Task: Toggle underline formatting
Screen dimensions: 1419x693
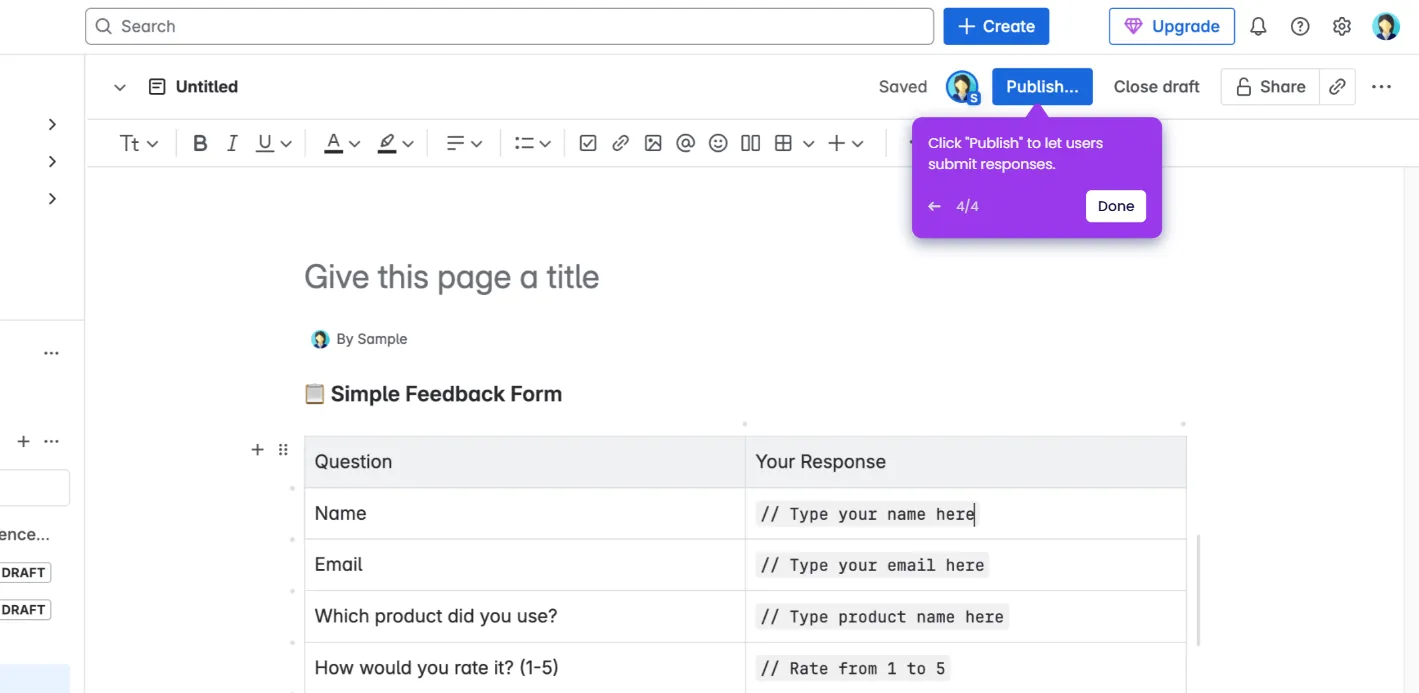Action: (264, 144)
